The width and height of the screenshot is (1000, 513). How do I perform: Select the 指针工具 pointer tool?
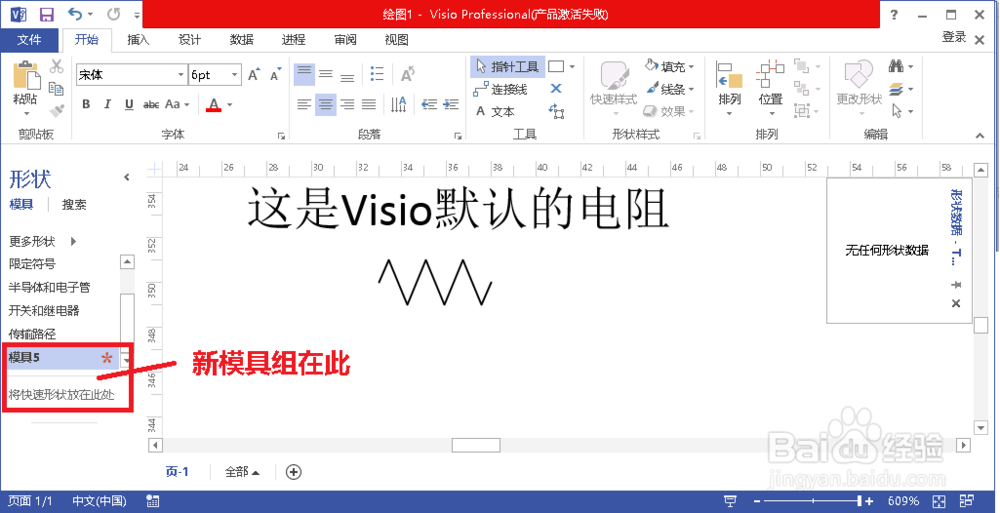508,66
